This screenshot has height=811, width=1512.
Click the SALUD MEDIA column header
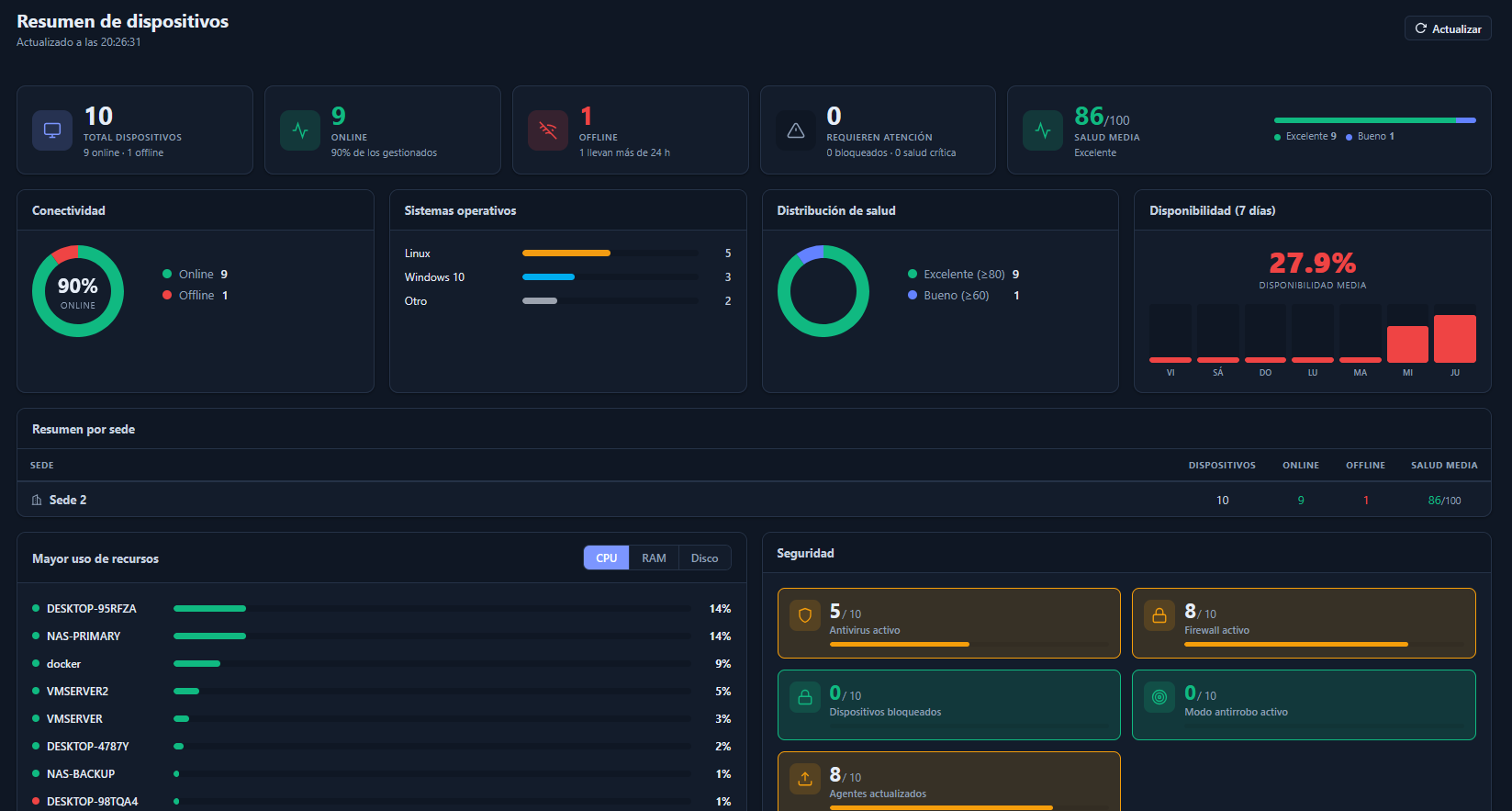click(1444, 466)
